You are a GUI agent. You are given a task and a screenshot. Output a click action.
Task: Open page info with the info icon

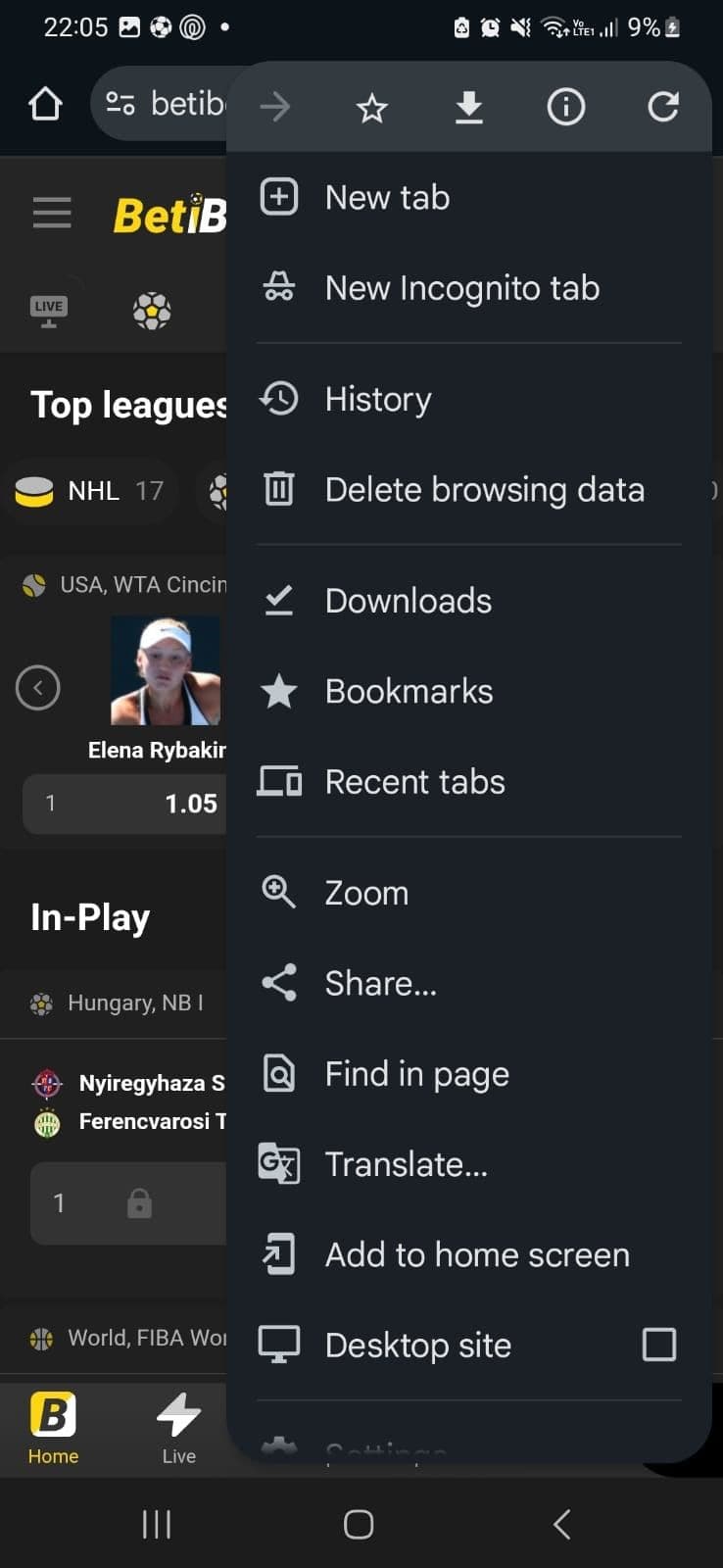click(x=565, y=108)
